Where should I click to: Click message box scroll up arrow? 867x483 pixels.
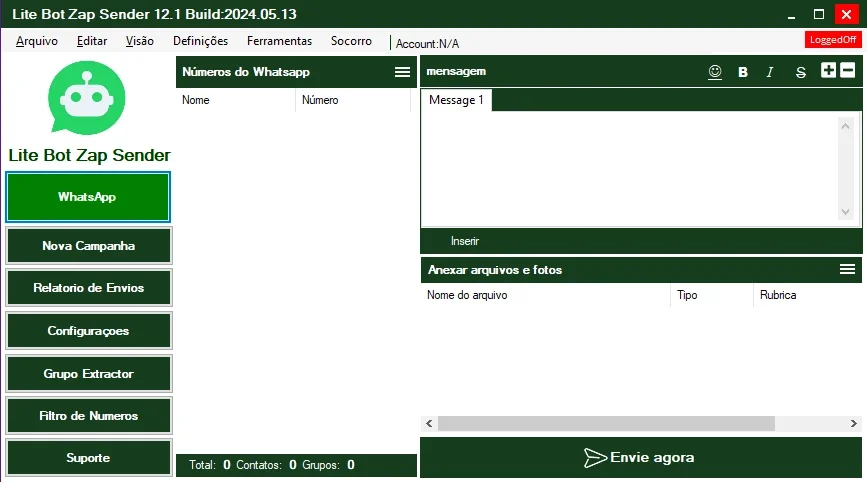coord(845,127)
